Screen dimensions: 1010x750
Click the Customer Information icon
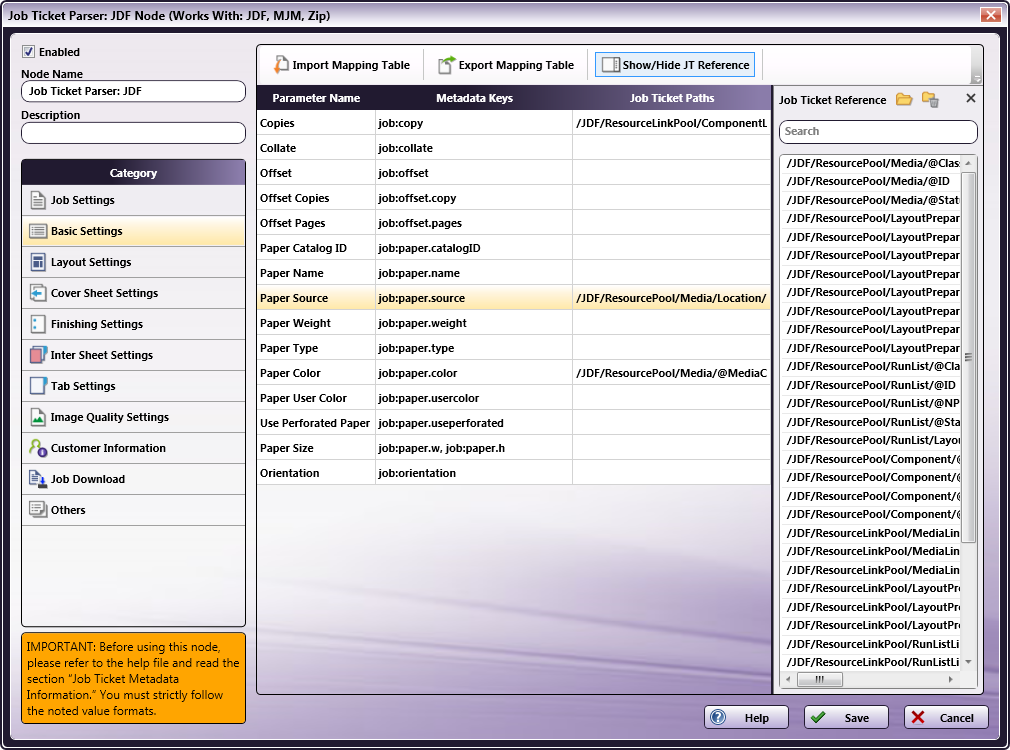(x=38, y=448)
